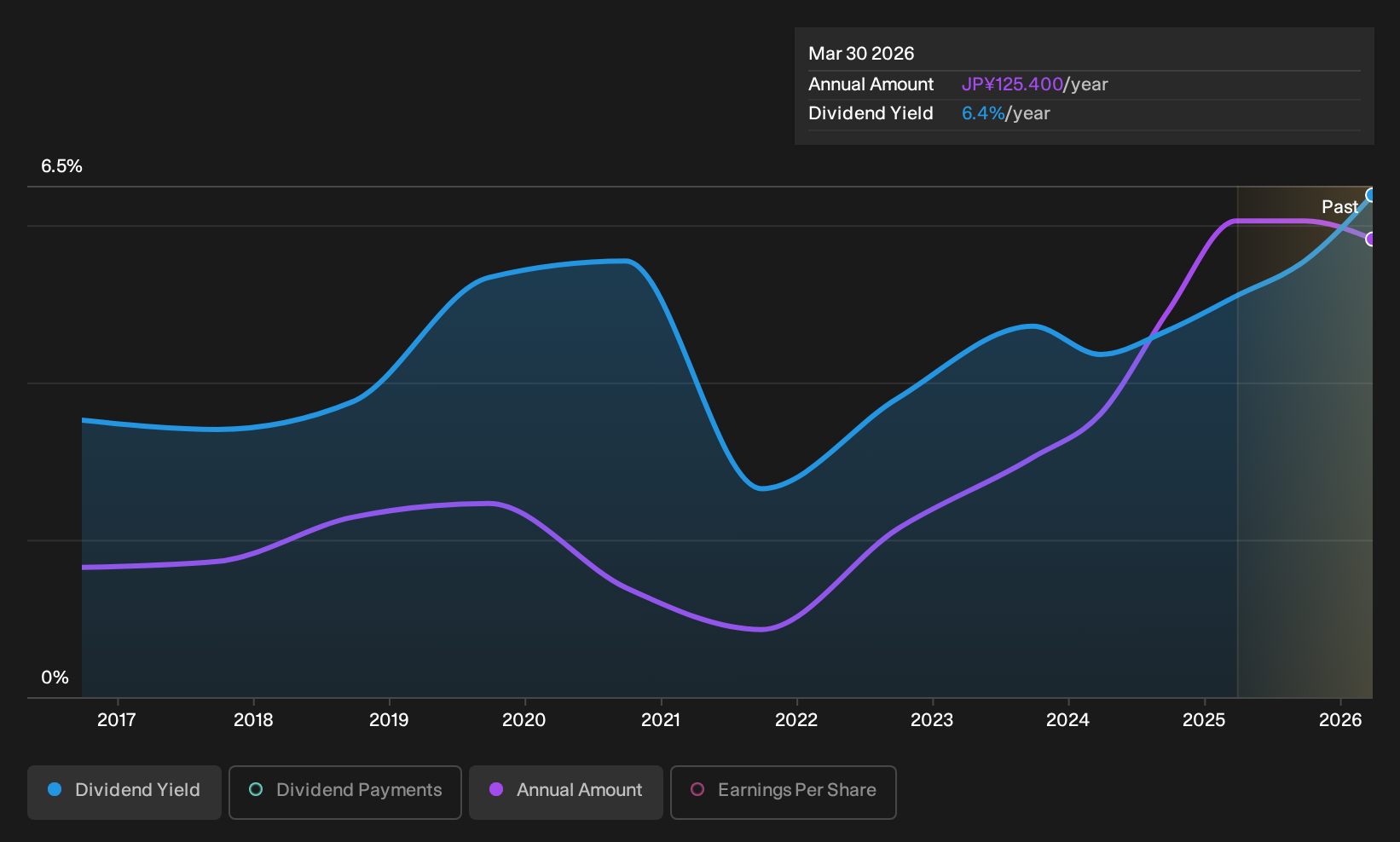Click the 6.4% dividend yield value
The image size is (1400, 842).
point(983,113)
